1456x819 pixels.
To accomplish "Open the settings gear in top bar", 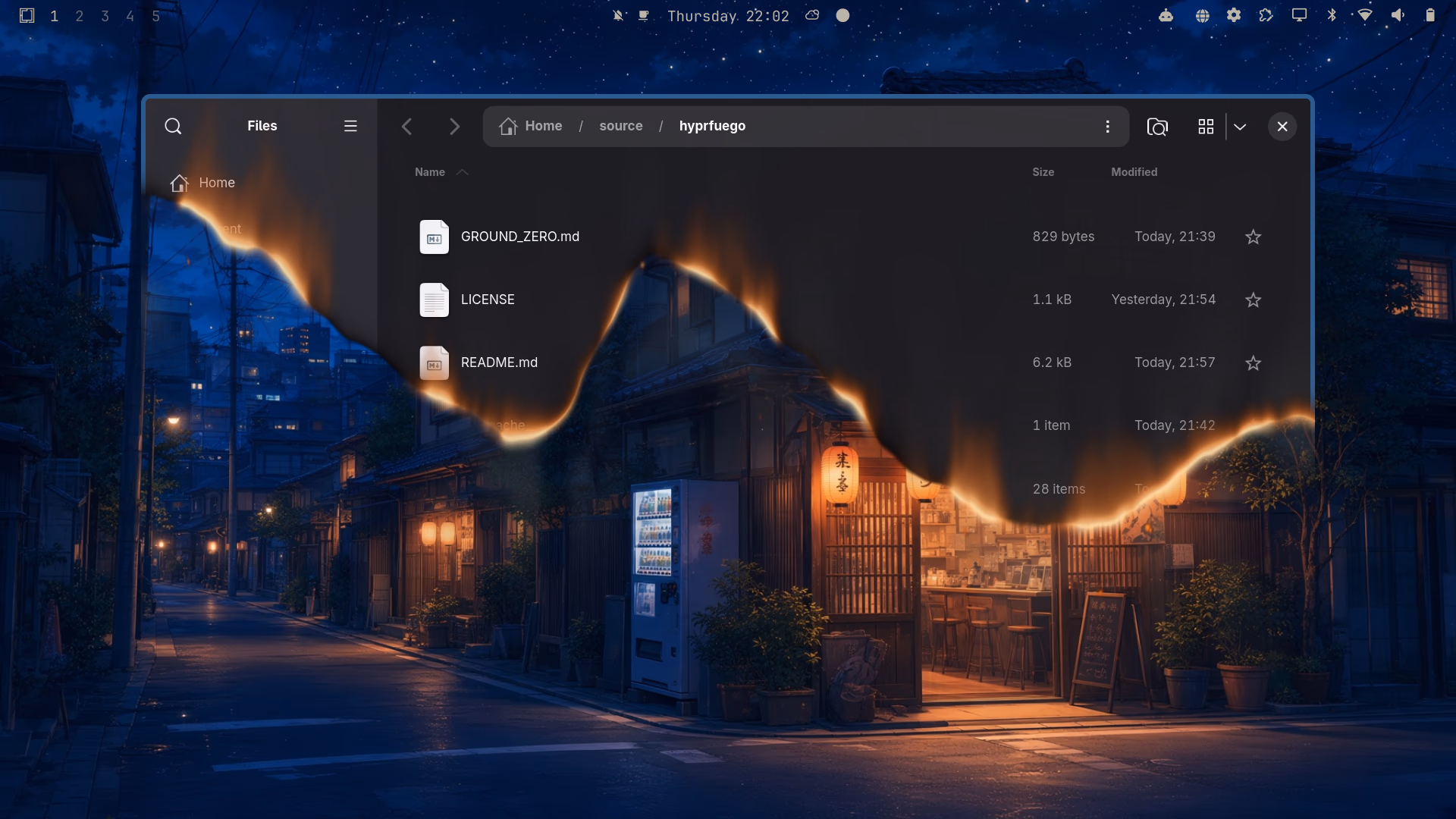I will pyautogui.click(x=1234, y=15).
